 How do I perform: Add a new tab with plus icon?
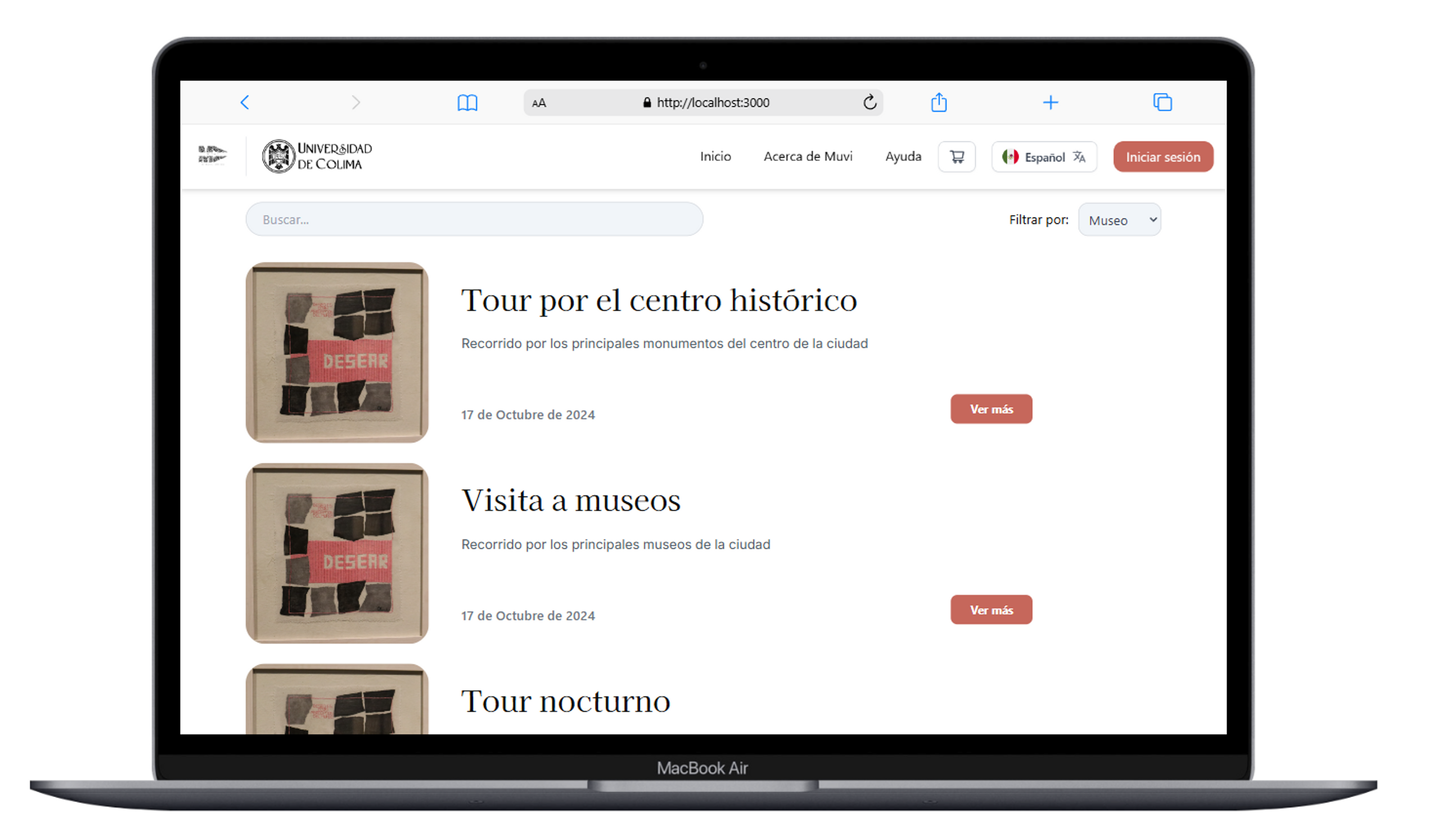(x=1051, y=102)
